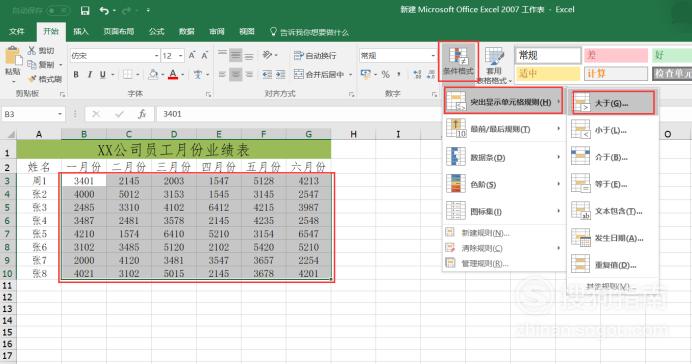The width and height of the screenshot is (692, 364).
Task: Choose Duplicate Values rule
Action: pyautogui.click(x=613, y=265)
